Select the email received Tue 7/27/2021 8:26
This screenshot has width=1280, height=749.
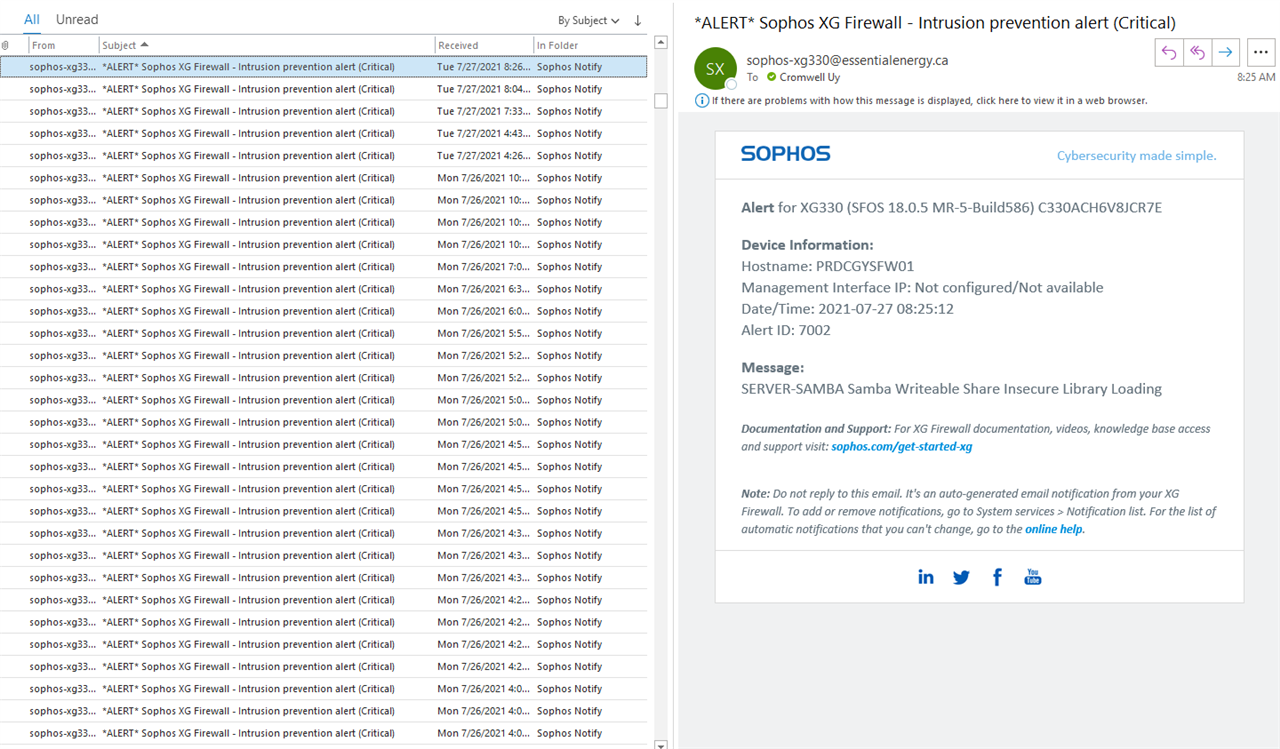(323, 67)
